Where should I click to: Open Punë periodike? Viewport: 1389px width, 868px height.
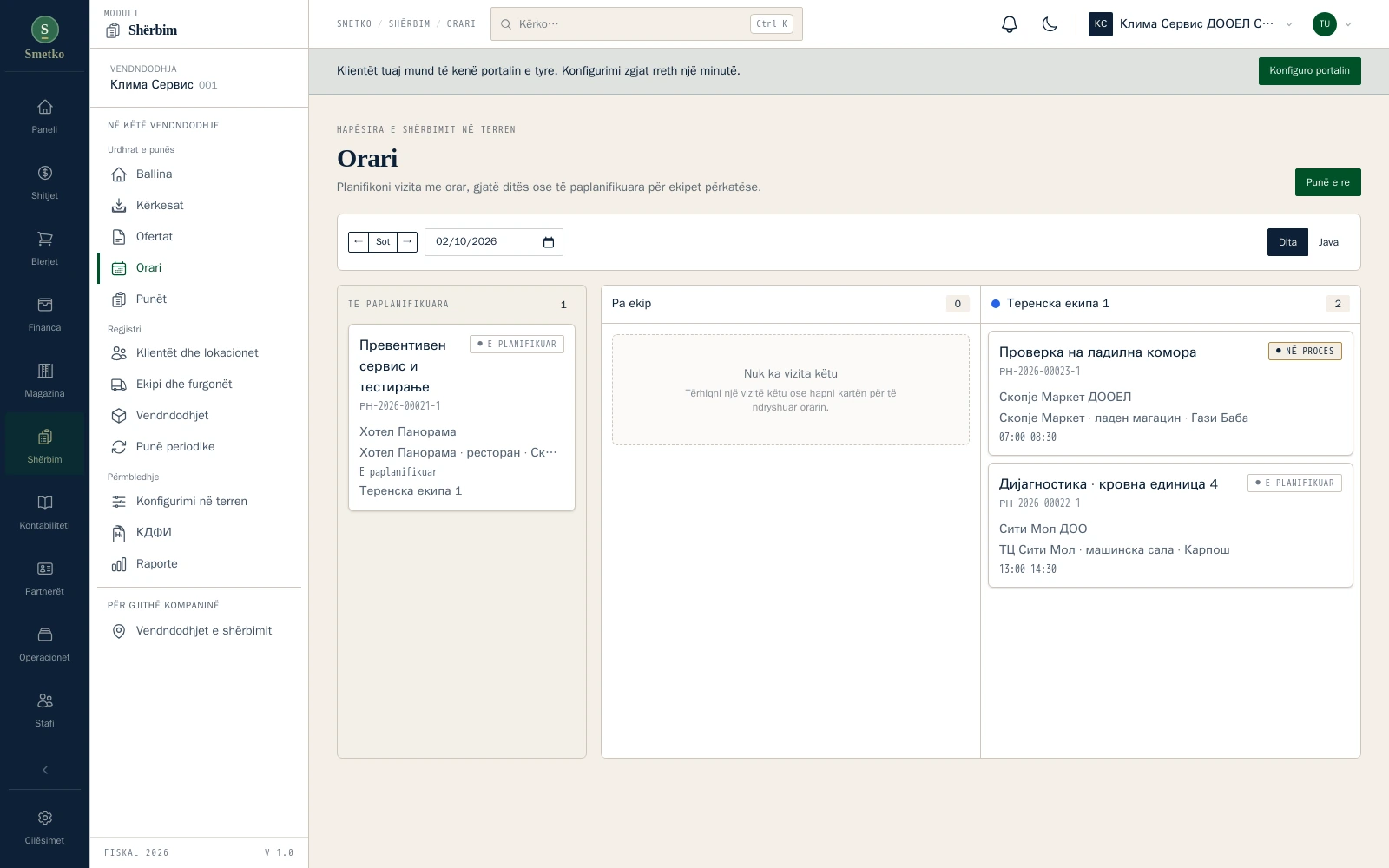click(199, 447)
